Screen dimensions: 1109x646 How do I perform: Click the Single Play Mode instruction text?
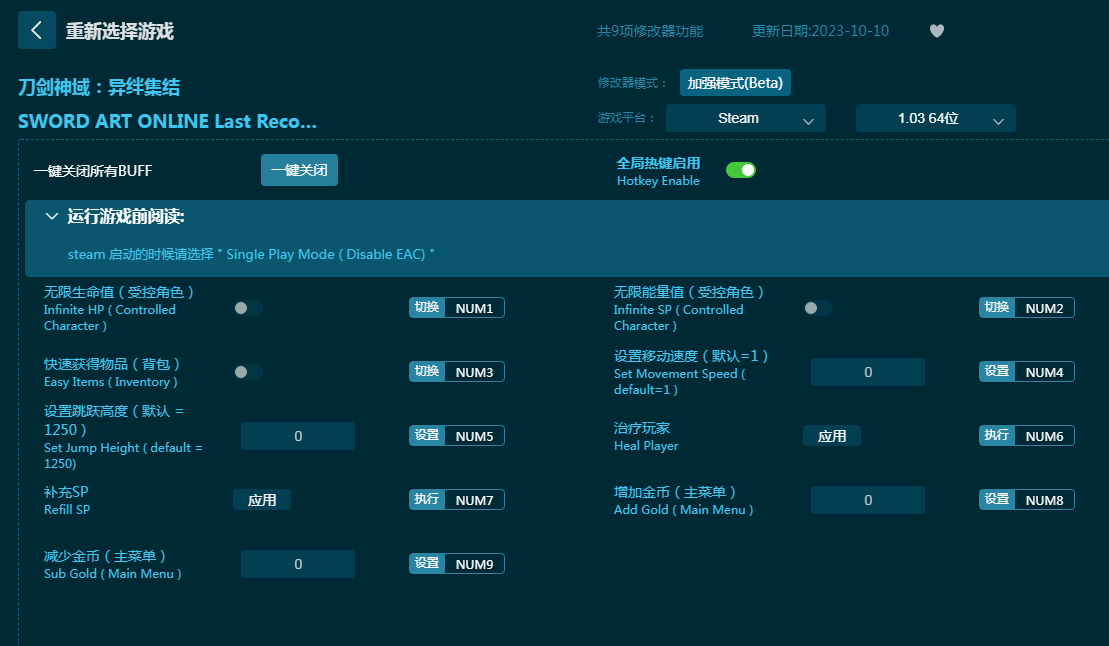251,254
